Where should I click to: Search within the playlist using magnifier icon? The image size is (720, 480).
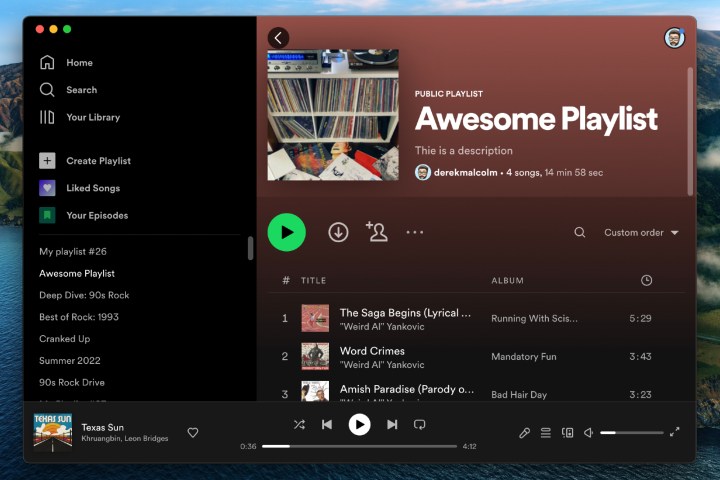pos(580,232)
